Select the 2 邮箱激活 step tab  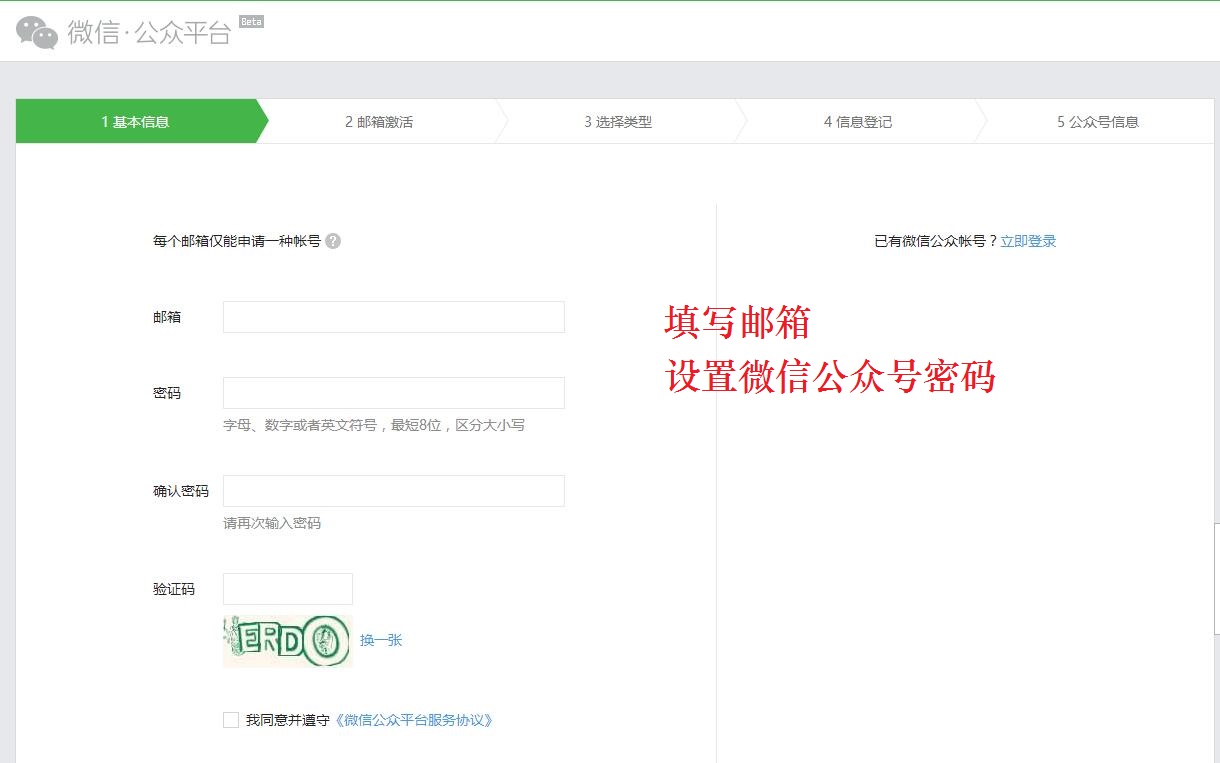tap(379, 122)
